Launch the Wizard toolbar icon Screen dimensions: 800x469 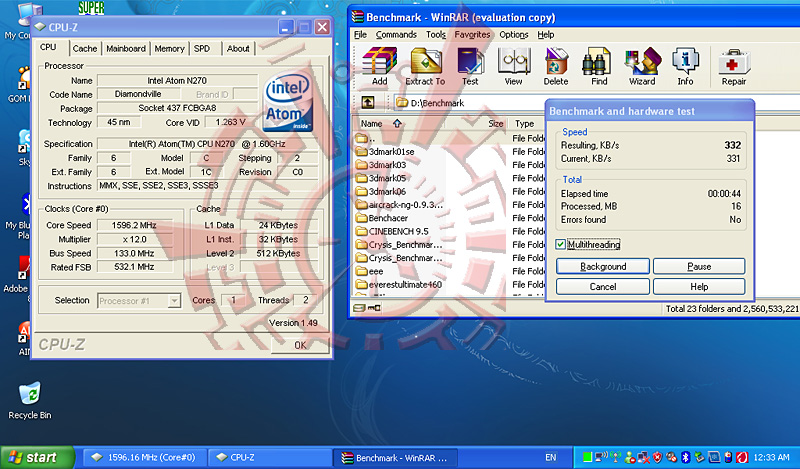tap(642, 66)
